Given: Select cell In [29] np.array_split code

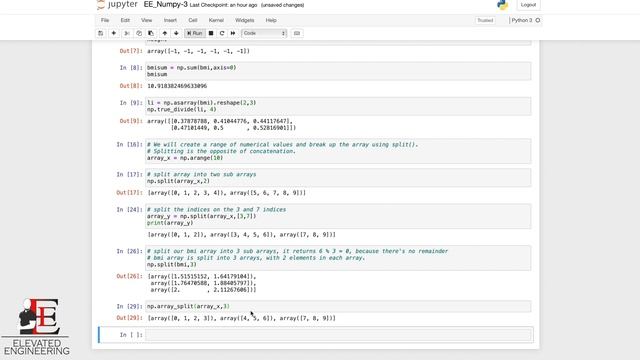Looking at the screenshot, I should coord(338,306).
